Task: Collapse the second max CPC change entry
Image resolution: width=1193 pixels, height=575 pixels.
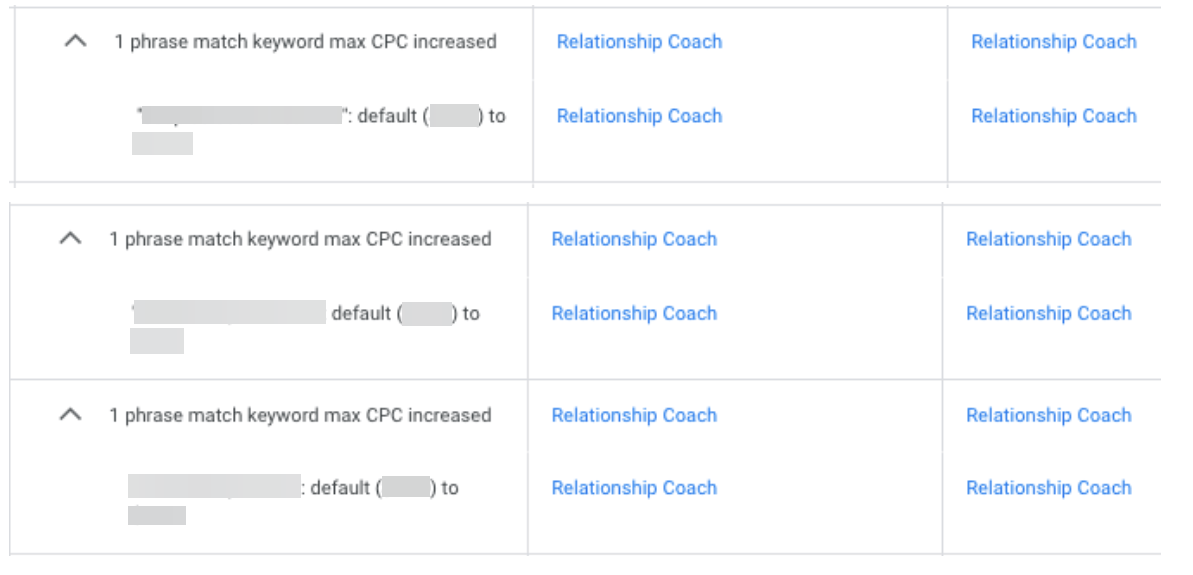Action: (70, 240)
